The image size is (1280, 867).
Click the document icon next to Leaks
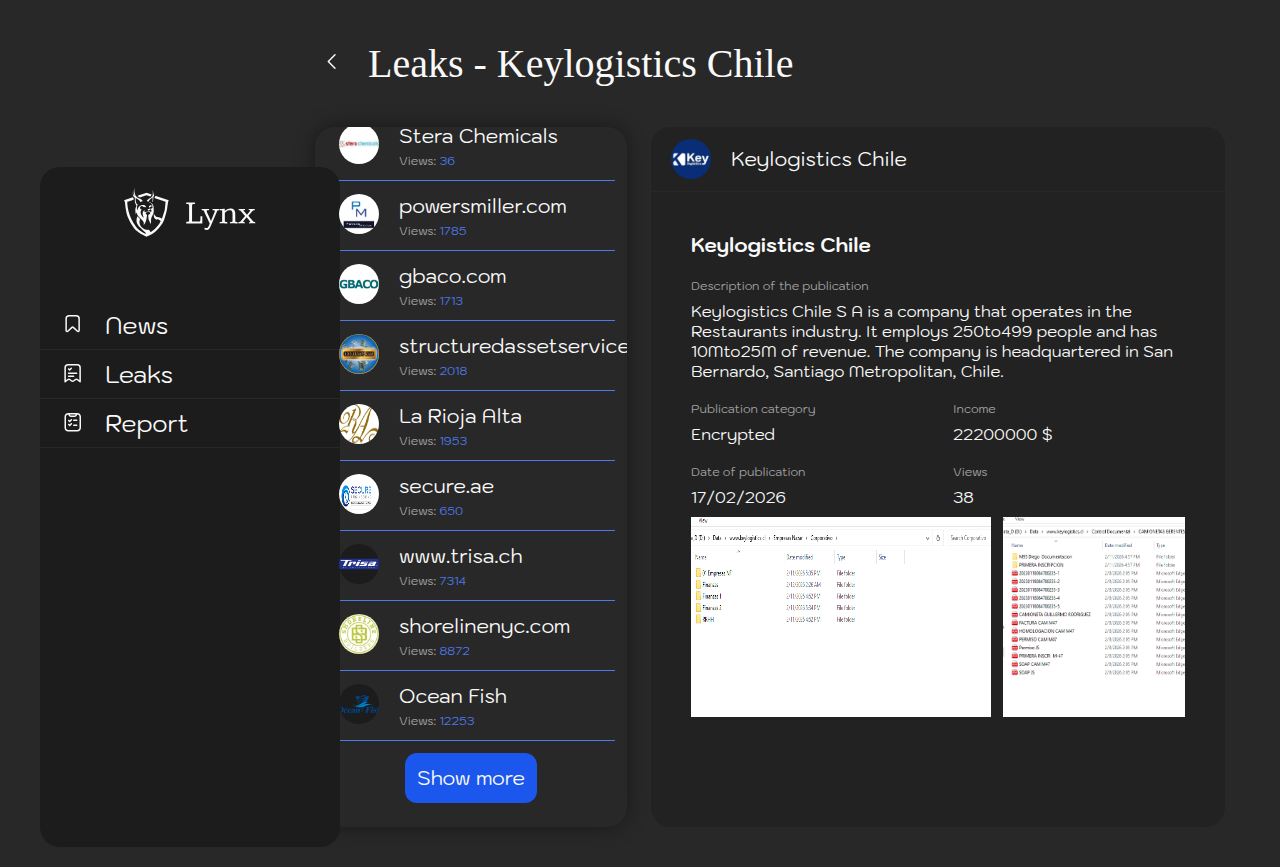pos(73,374)
